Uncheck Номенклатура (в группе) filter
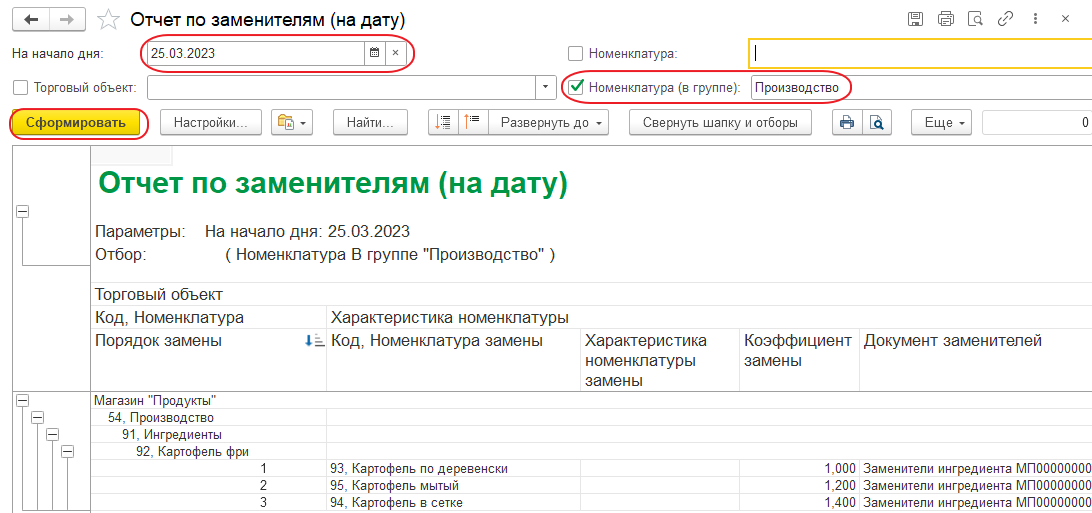This screenshot has width=1092, height=513. click(575, 88)
